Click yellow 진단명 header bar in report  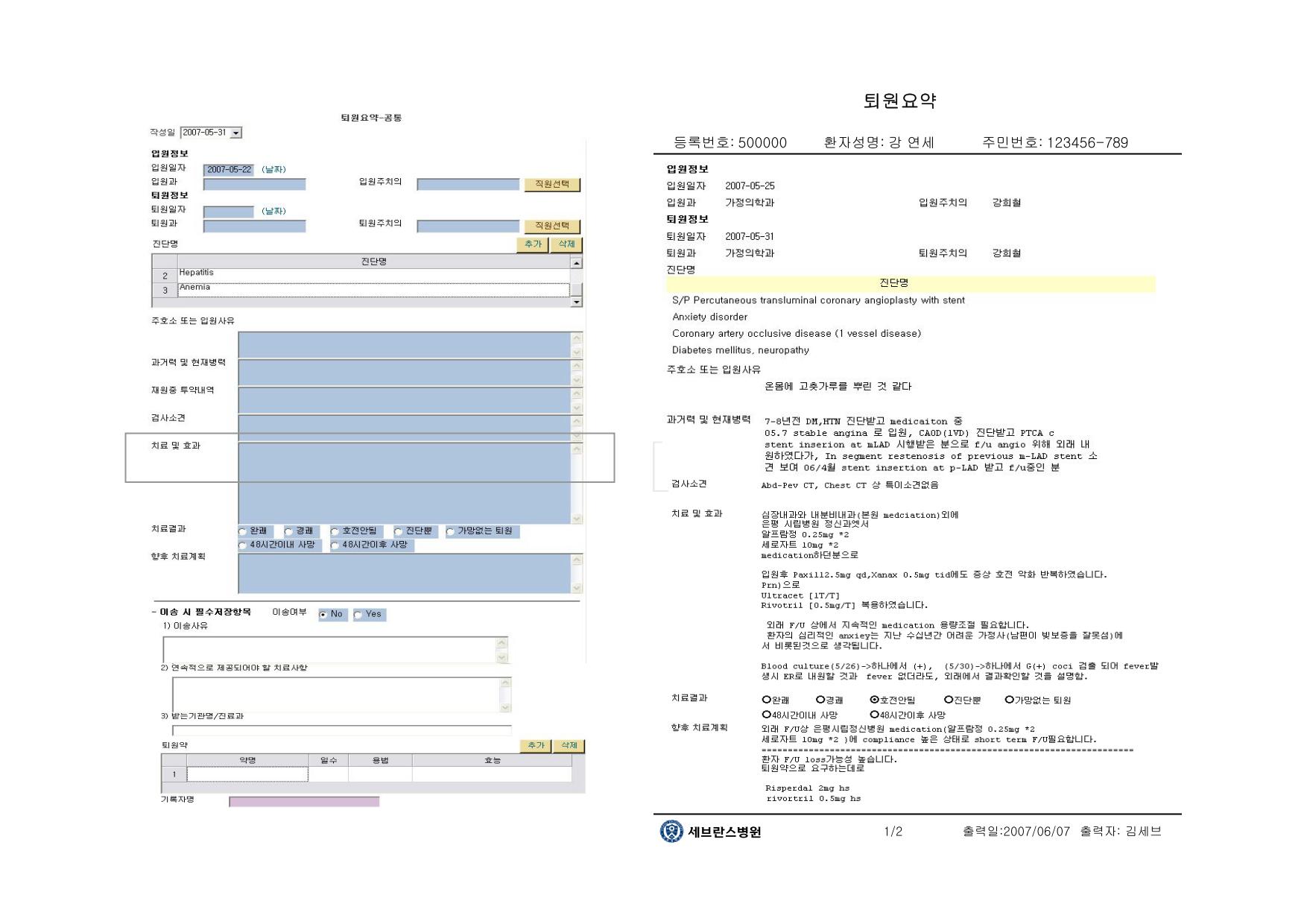click(x=911, y=283)
